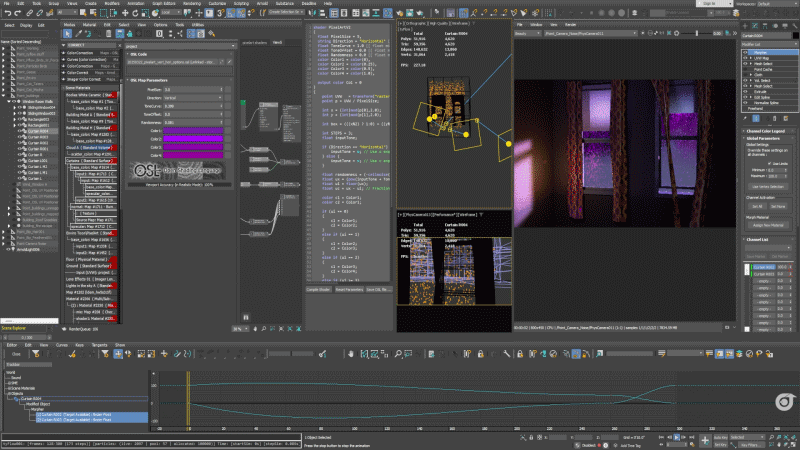The image size is (800, 450).
Task: Open the All selection filter dropdown
Action: (66, 13)
